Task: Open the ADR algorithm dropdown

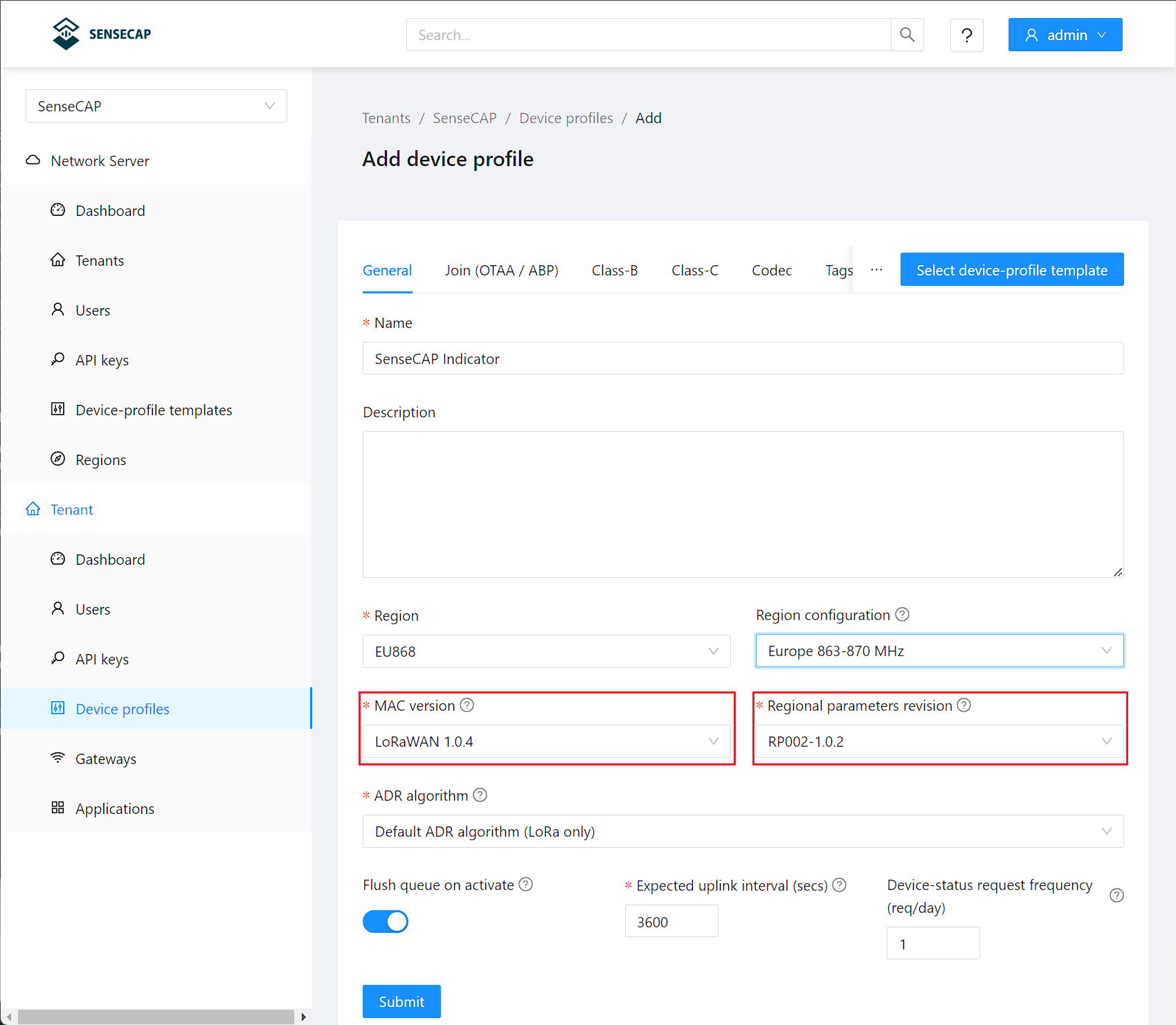Action: click(743, 831)
